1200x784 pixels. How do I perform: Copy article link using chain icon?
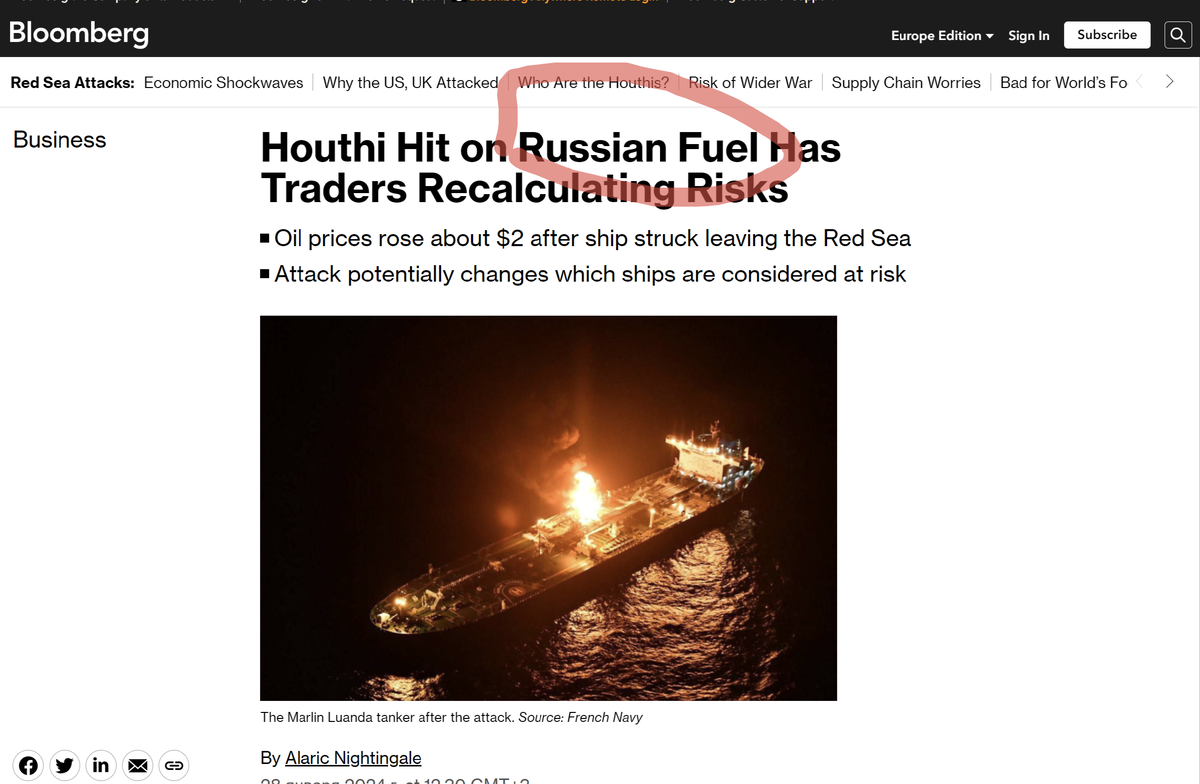(x=173, y=766)
